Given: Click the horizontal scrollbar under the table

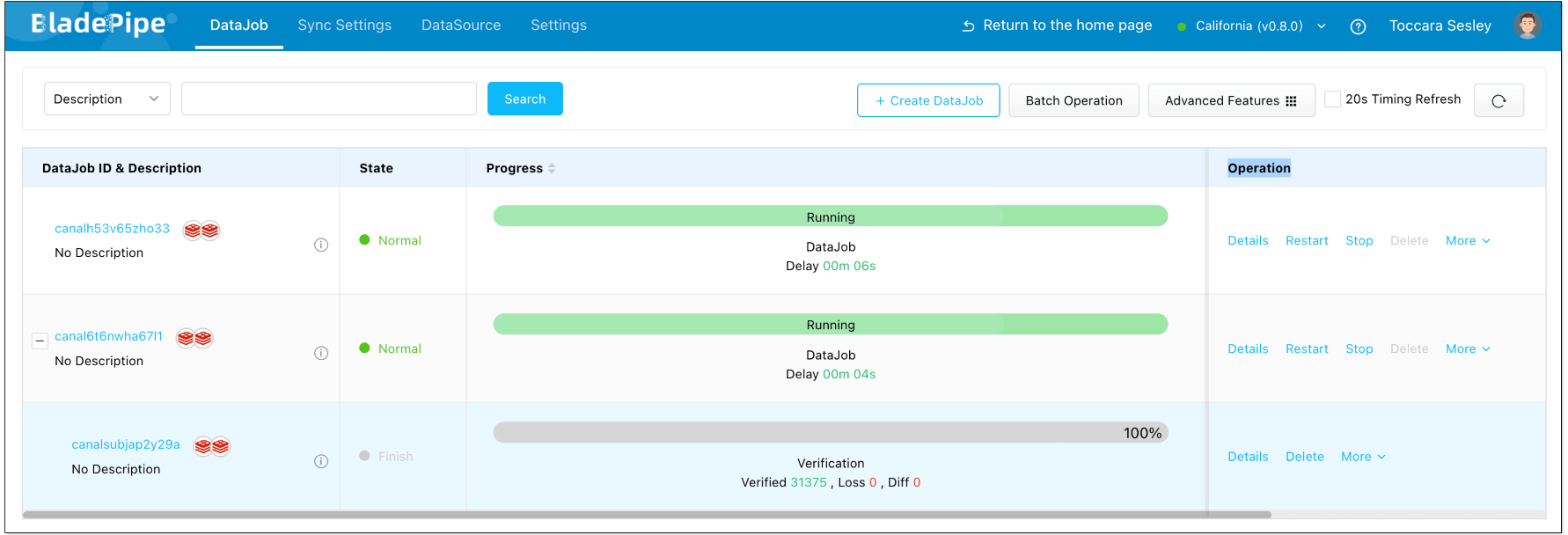Looking at the screenshot, I should pos(647,515).
